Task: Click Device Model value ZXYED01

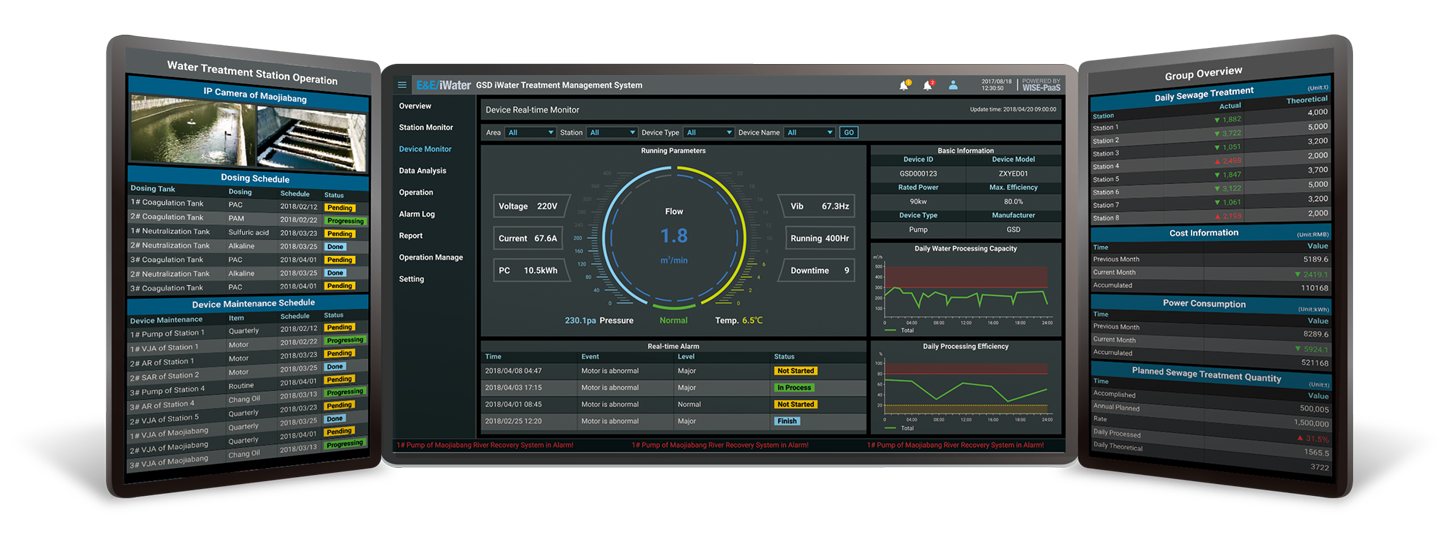Action: point(1013,173)
